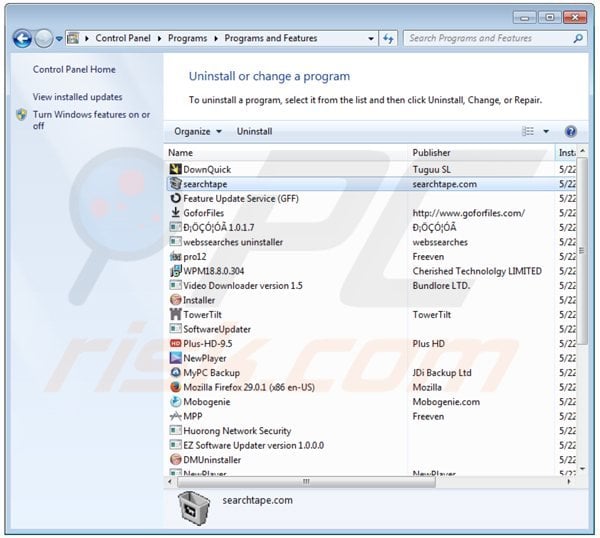
Task: Click the DMUninstaller icon
Action: [175, 460]
